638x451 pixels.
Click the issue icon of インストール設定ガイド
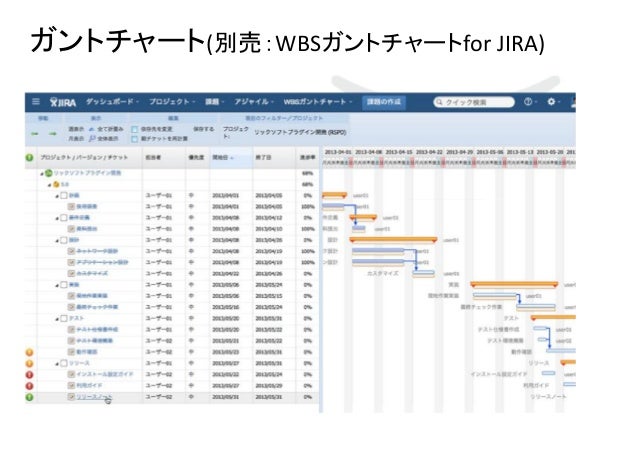click(x=71, y=374)
